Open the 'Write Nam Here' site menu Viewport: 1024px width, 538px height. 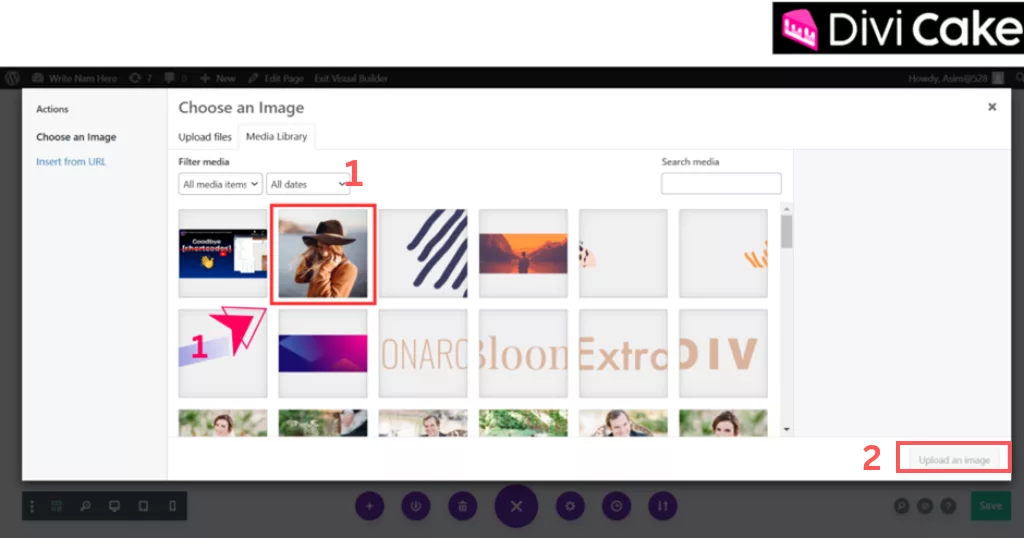(75, 78)
